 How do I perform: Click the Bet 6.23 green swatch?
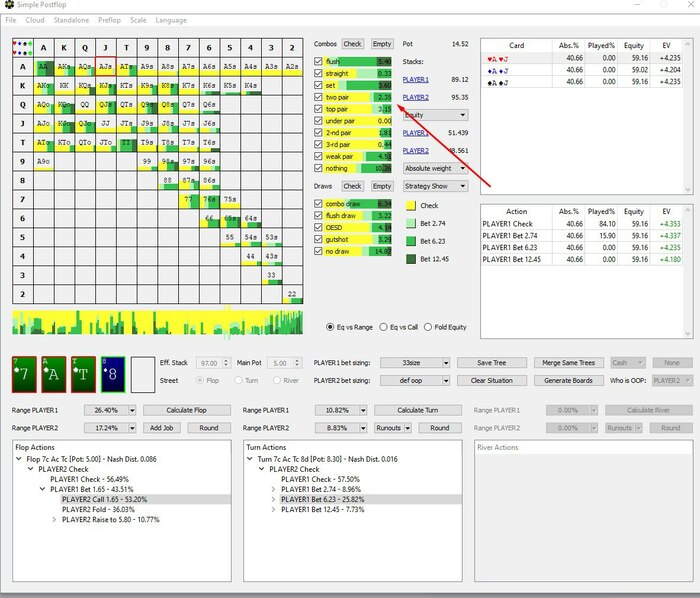411,241
